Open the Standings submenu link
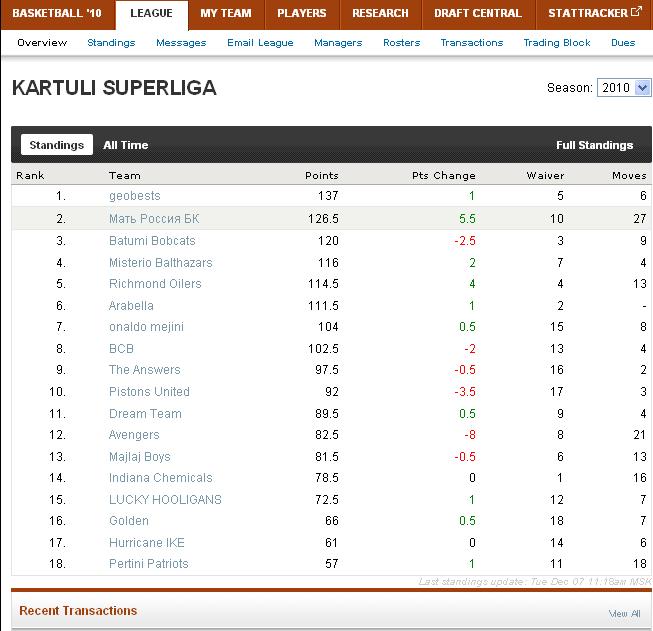The image size is (653, 631). pyautogui.click(x=111, y=43)
